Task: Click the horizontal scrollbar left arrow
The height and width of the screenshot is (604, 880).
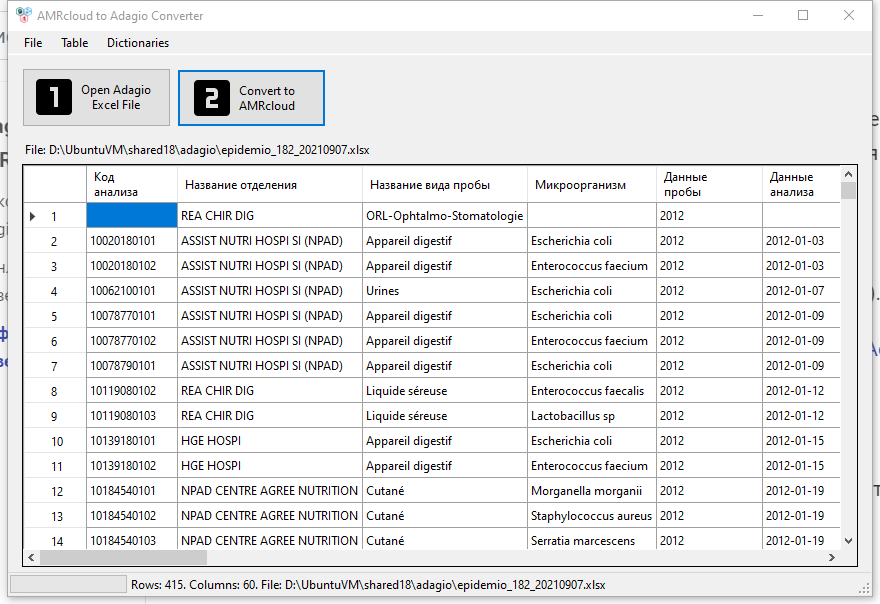Action: pyautogui.click(x=31, y=557)
